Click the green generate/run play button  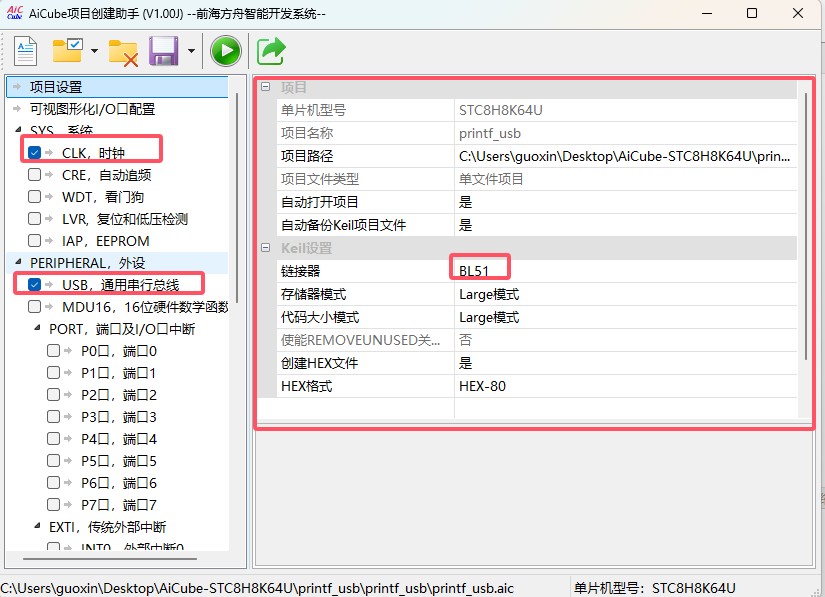coord(226,51)
